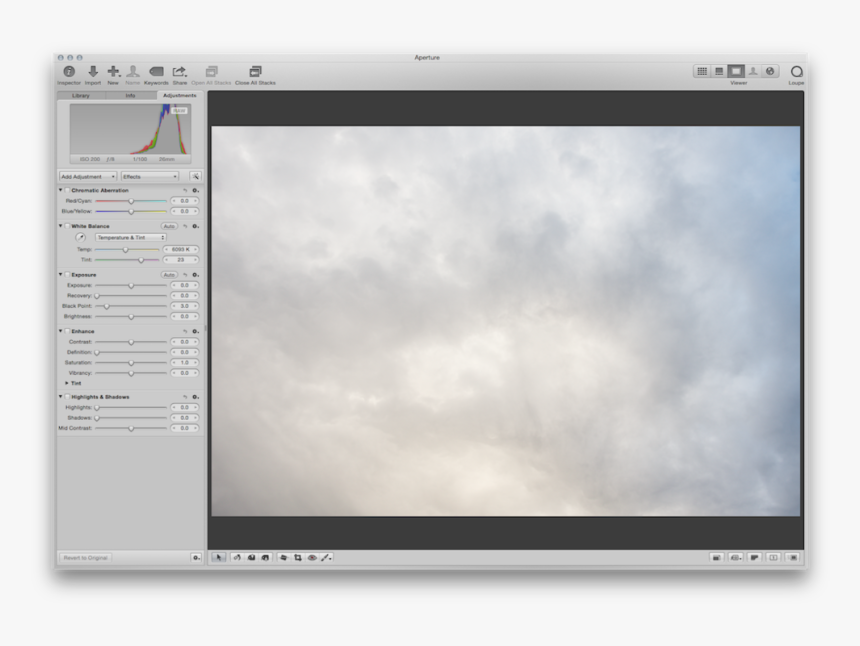The image size is (860, 646).
Task: Select the single Viewer mode icon
Action: point(736,71)
